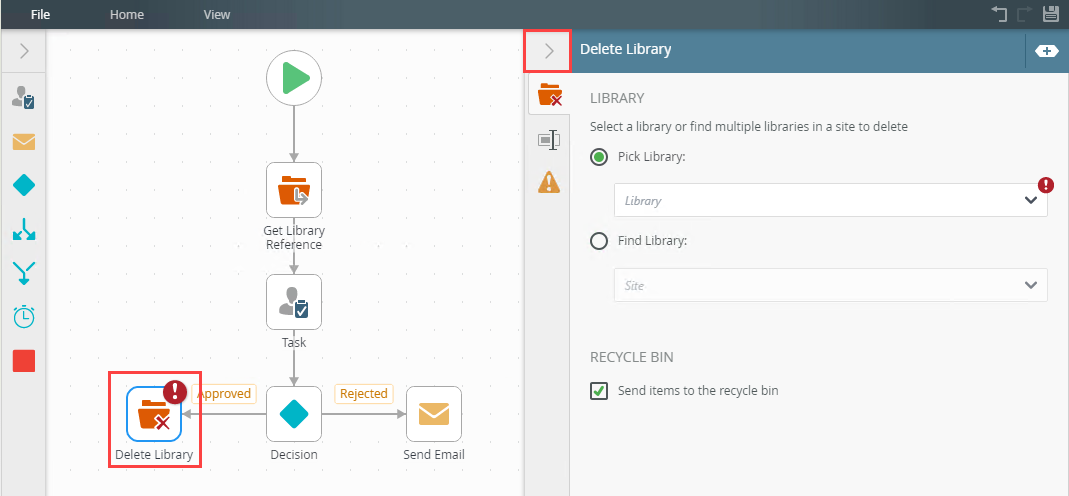Select the Get Library Reference step
1069x496 pixels.
click(294, 190)
